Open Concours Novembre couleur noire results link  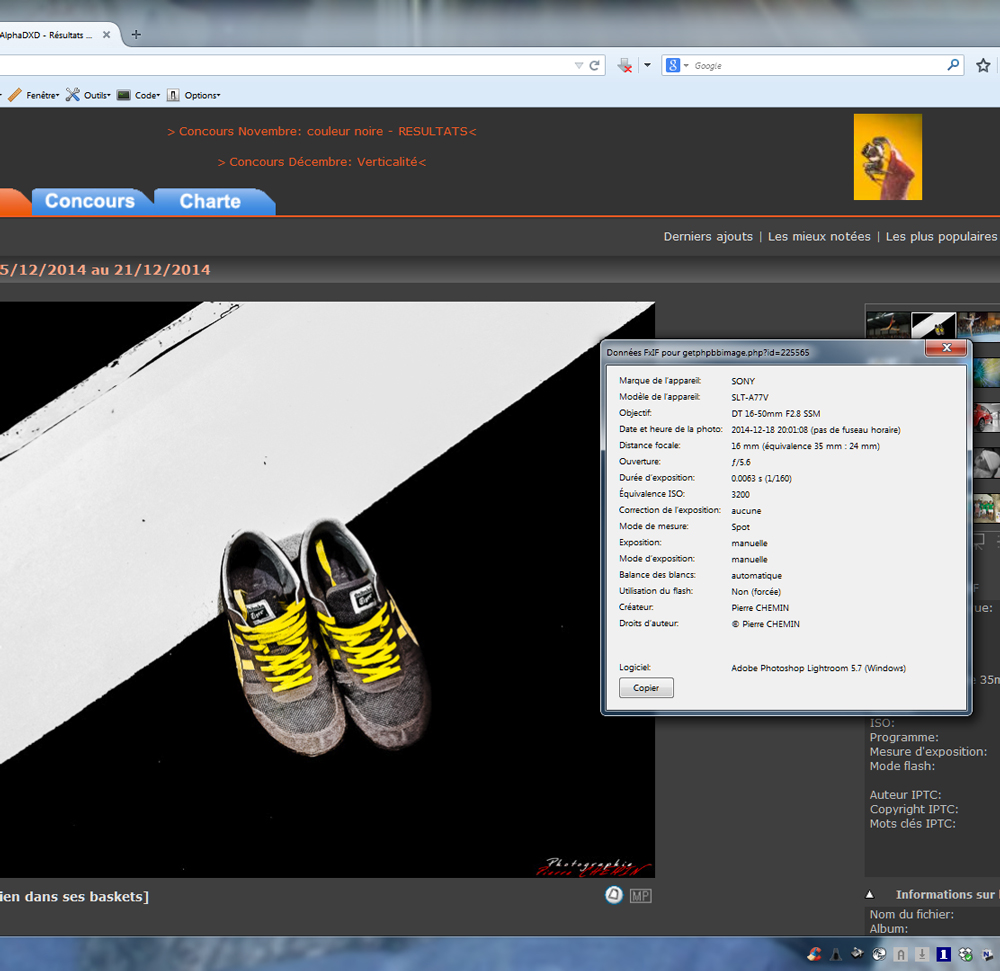click(321, 131)
